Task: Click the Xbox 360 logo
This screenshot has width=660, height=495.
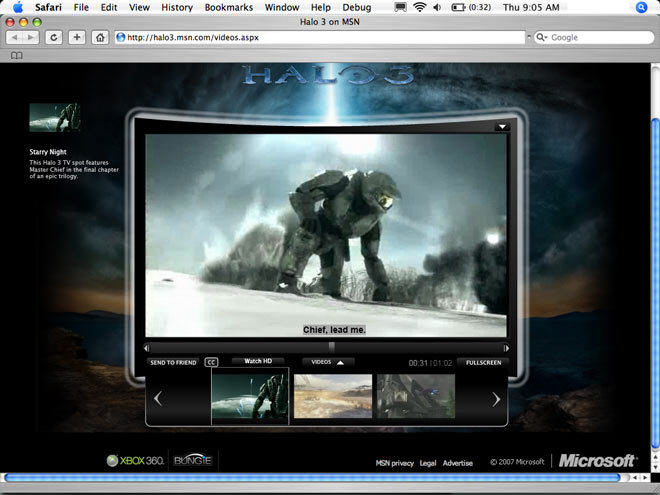Action: tap(135, 460)
